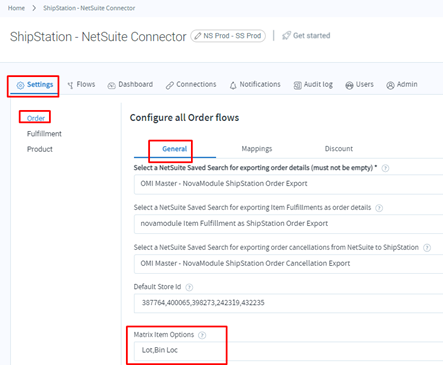Screen dimensions: 443x365
Task: Select Order in the left sidebar
Action: tap(36, 118)
